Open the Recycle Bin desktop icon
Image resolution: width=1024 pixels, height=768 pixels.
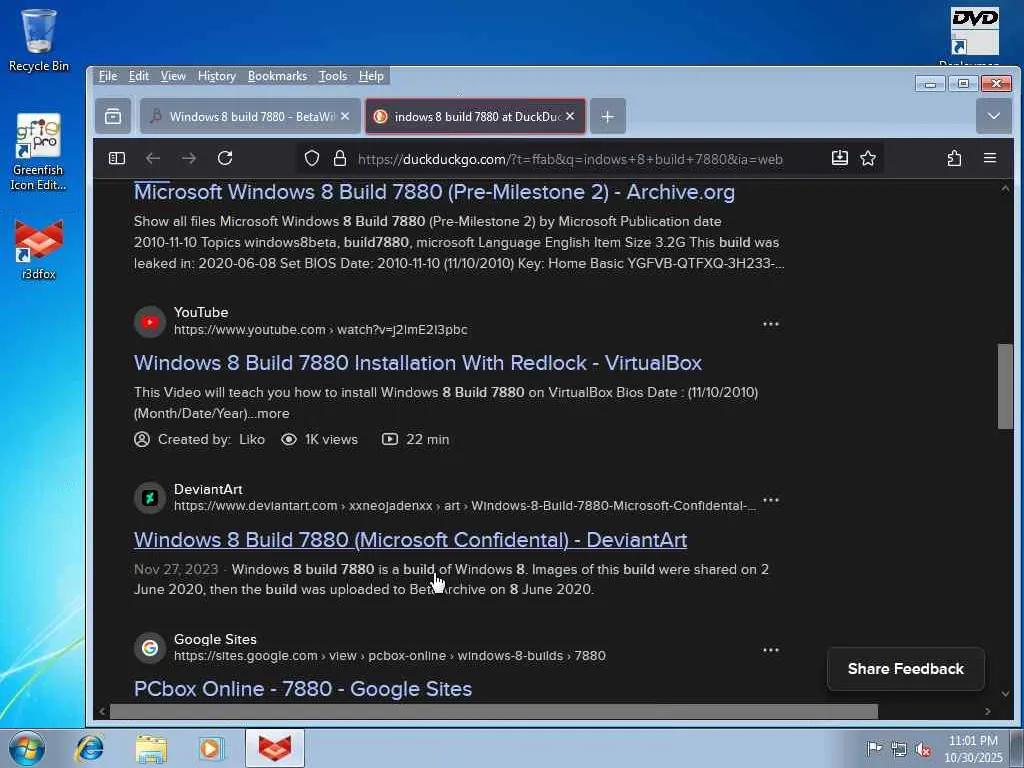click(39, 39)
